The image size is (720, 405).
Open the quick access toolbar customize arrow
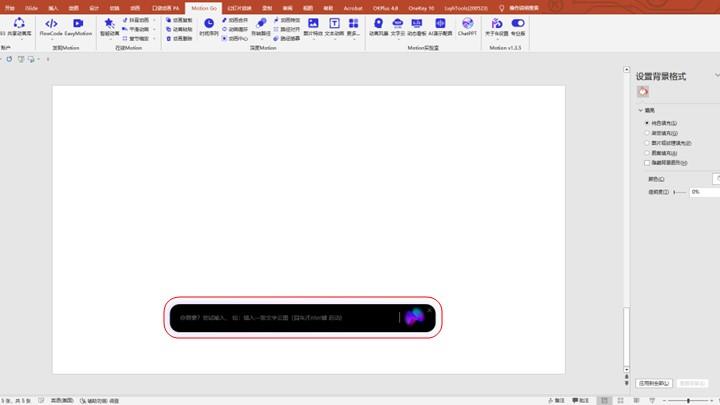(x=48, y=59)
